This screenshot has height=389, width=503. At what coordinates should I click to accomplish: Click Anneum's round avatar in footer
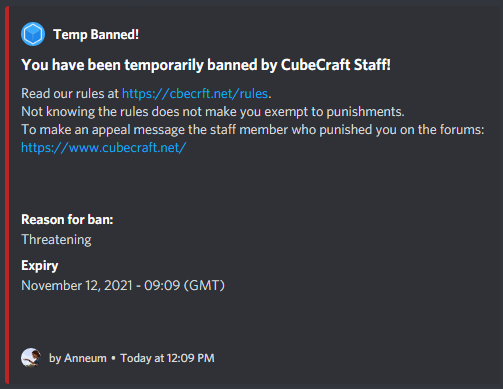(x=31, y=358)
